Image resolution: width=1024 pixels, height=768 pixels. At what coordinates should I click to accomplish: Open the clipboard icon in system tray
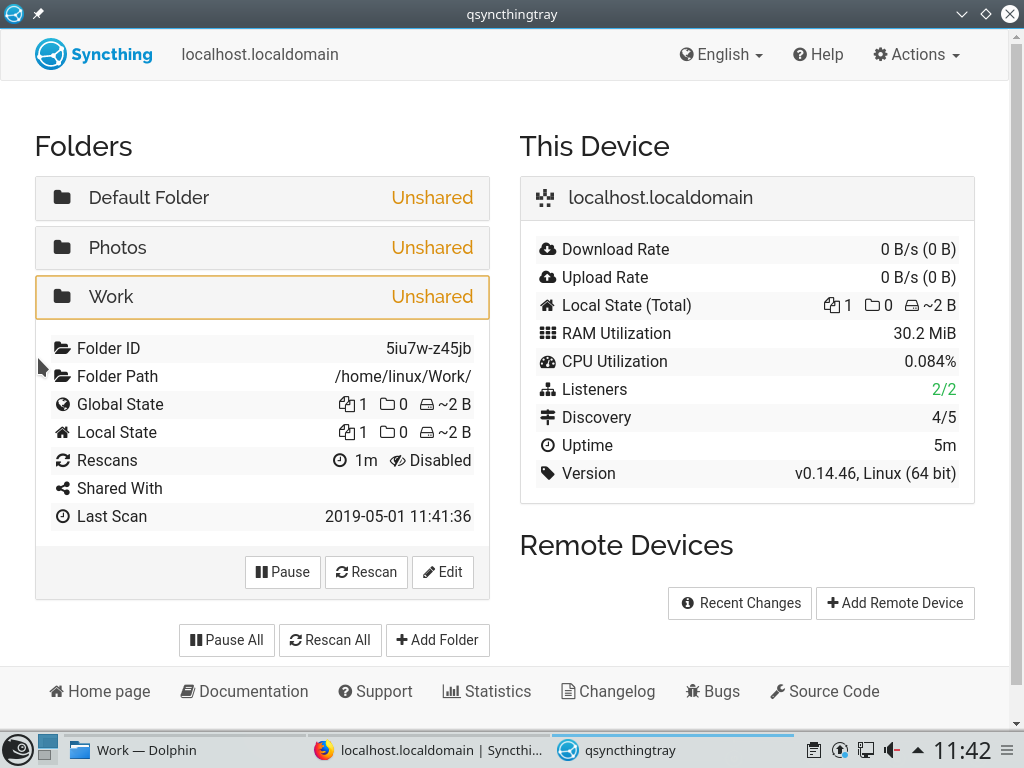[814, 750]
